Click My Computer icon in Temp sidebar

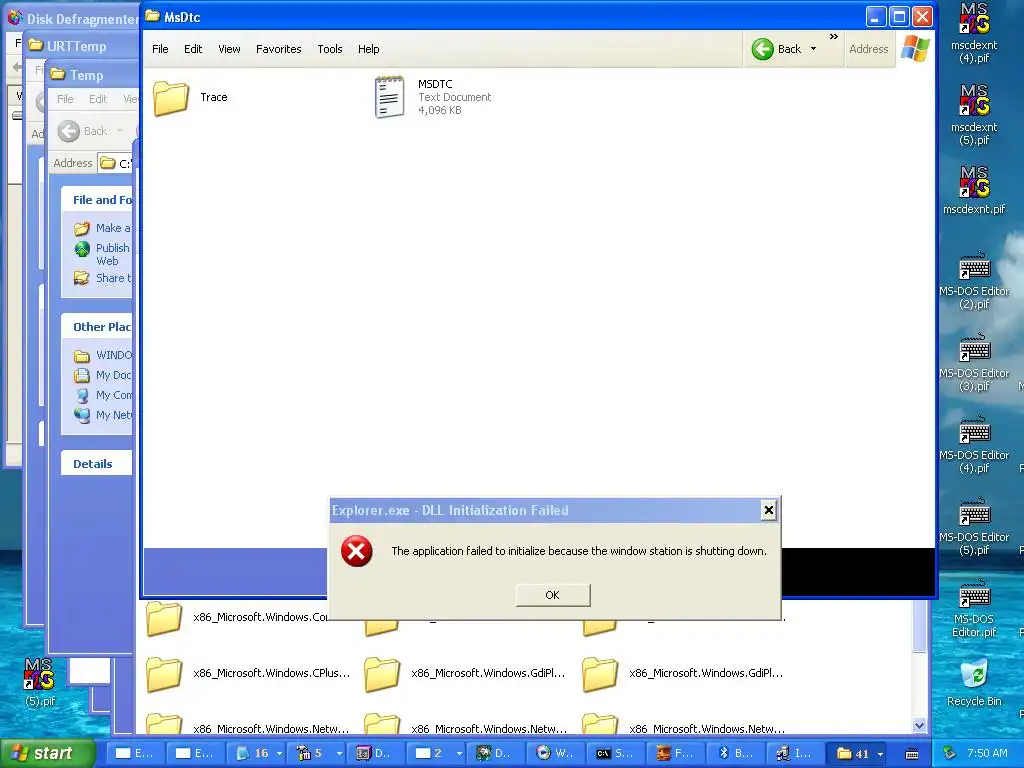click(82, 396)
